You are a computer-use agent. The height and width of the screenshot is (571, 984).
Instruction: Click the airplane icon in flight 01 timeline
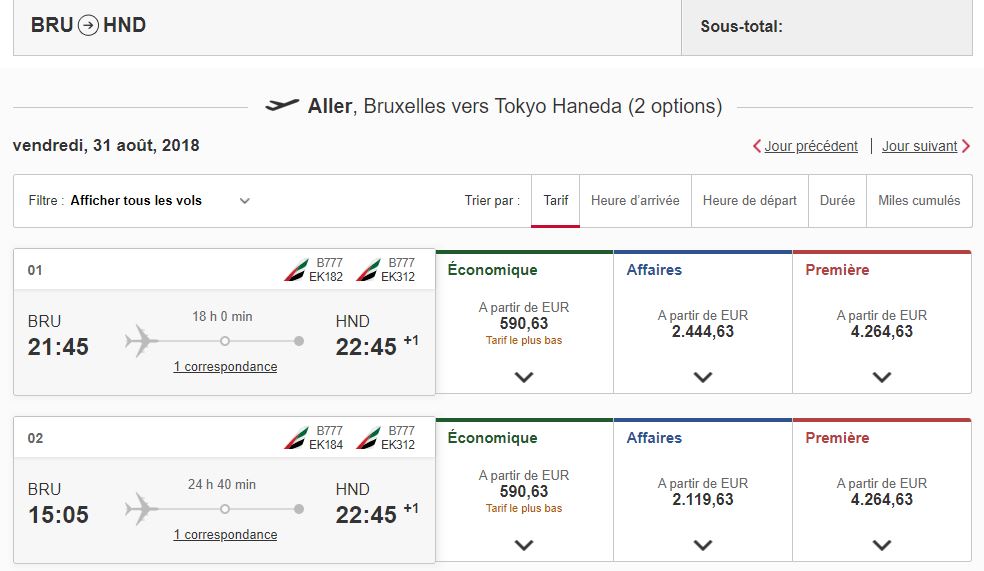click(x=141, y=341)
